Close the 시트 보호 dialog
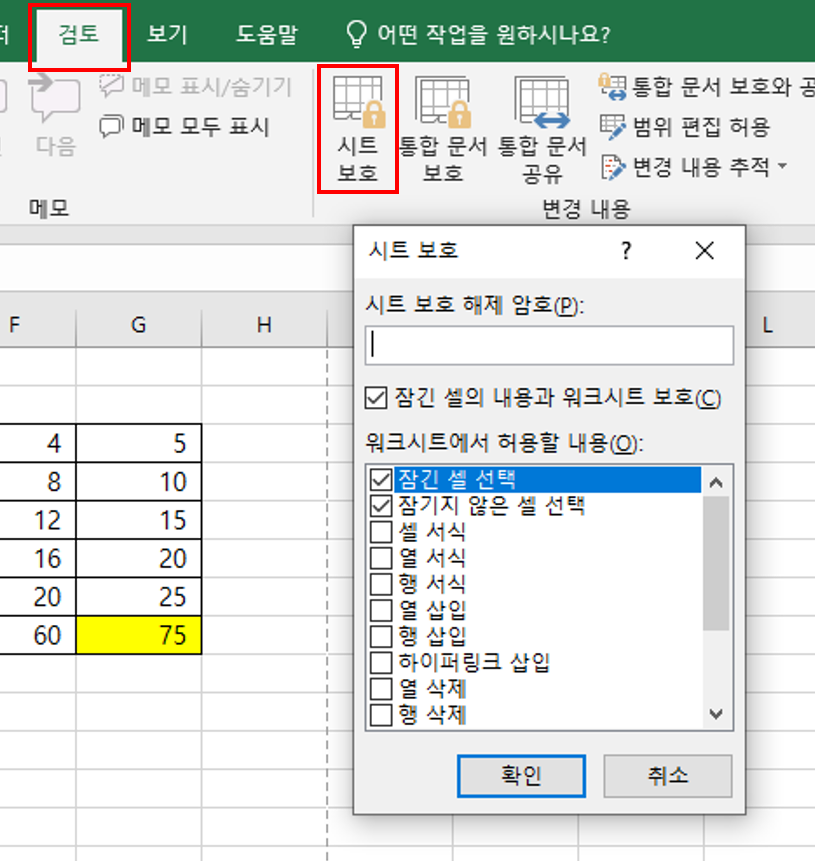This screenshot has height=861, width=815. click(x=705, y=251)
